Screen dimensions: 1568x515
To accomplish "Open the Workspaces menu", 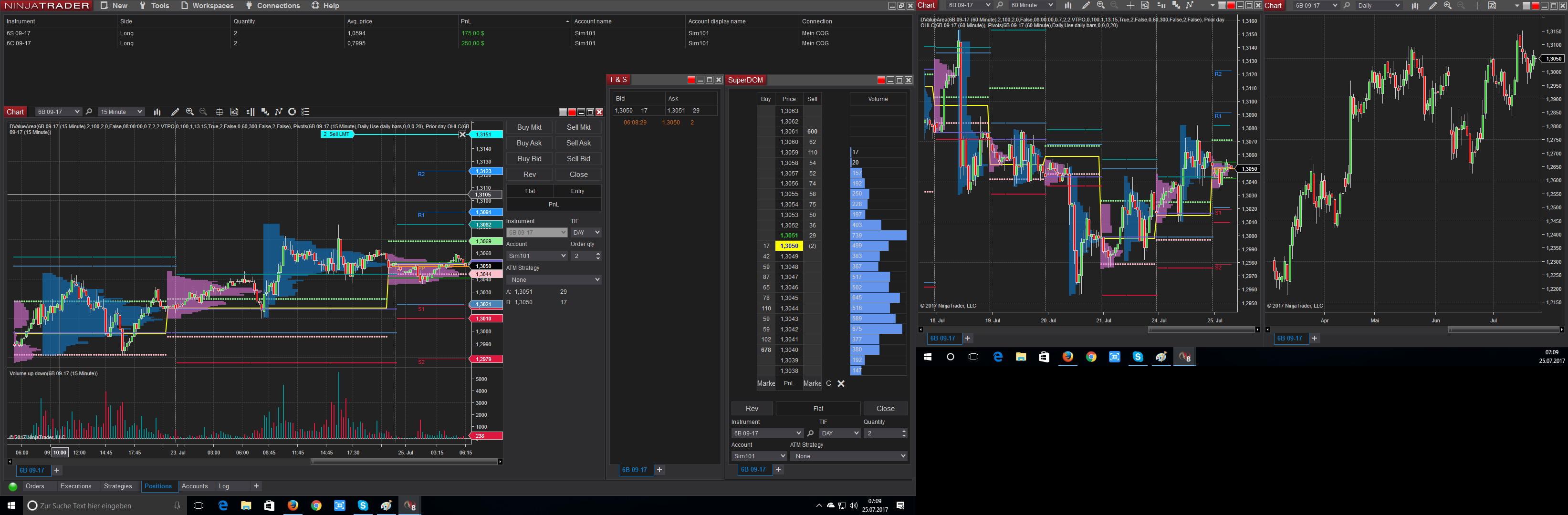I will pos(207,5).
